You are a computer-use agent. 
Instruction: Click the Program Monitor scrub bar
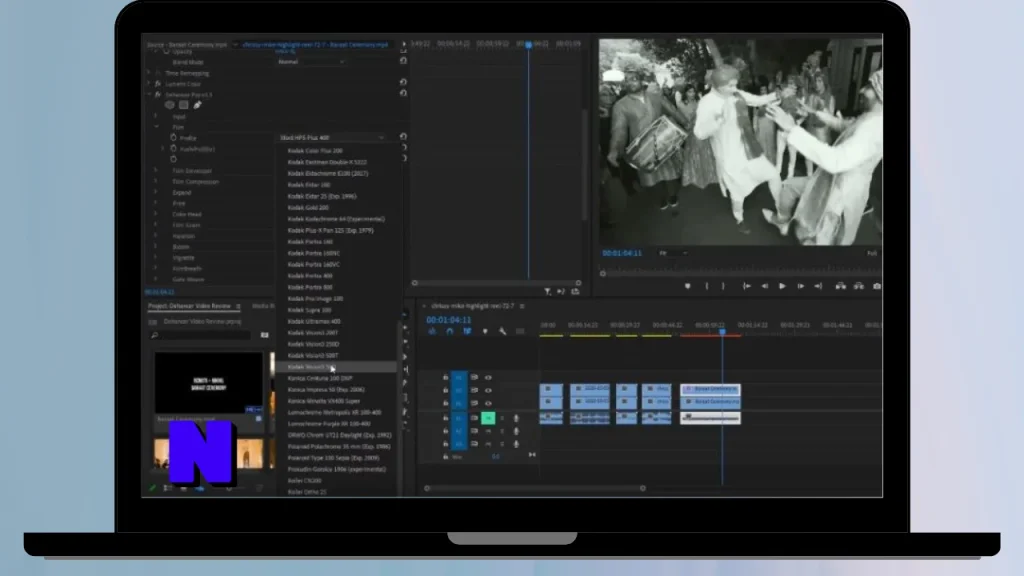741,273
